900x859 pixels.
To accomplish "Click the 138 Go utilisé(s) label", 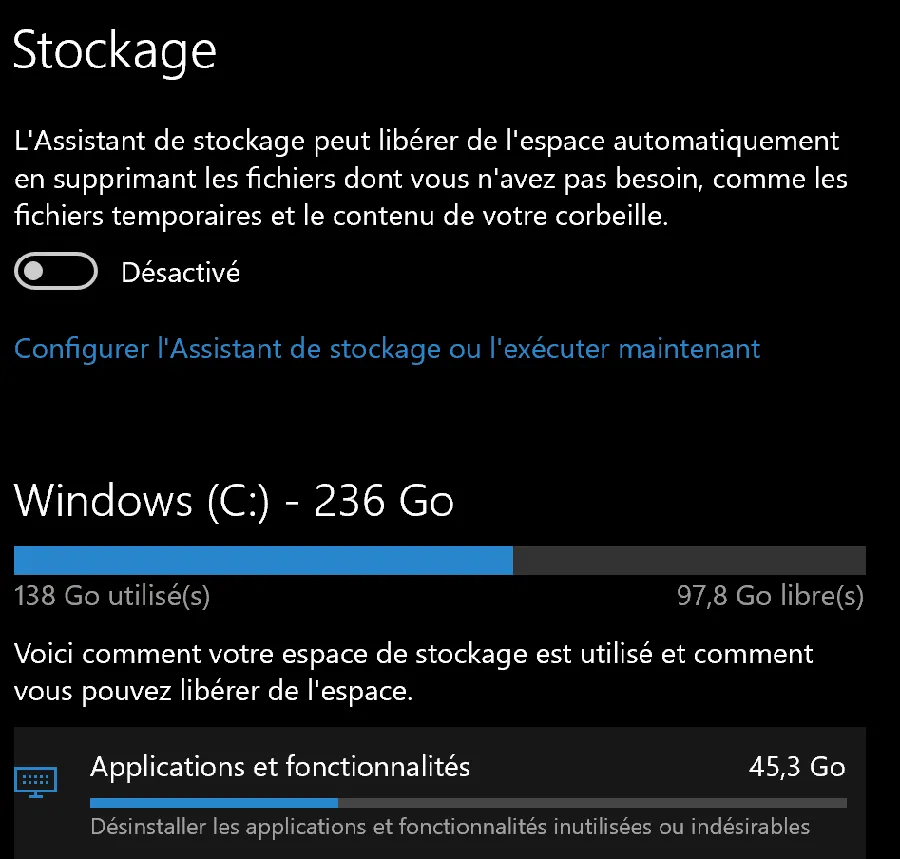I will pos(112,596).
